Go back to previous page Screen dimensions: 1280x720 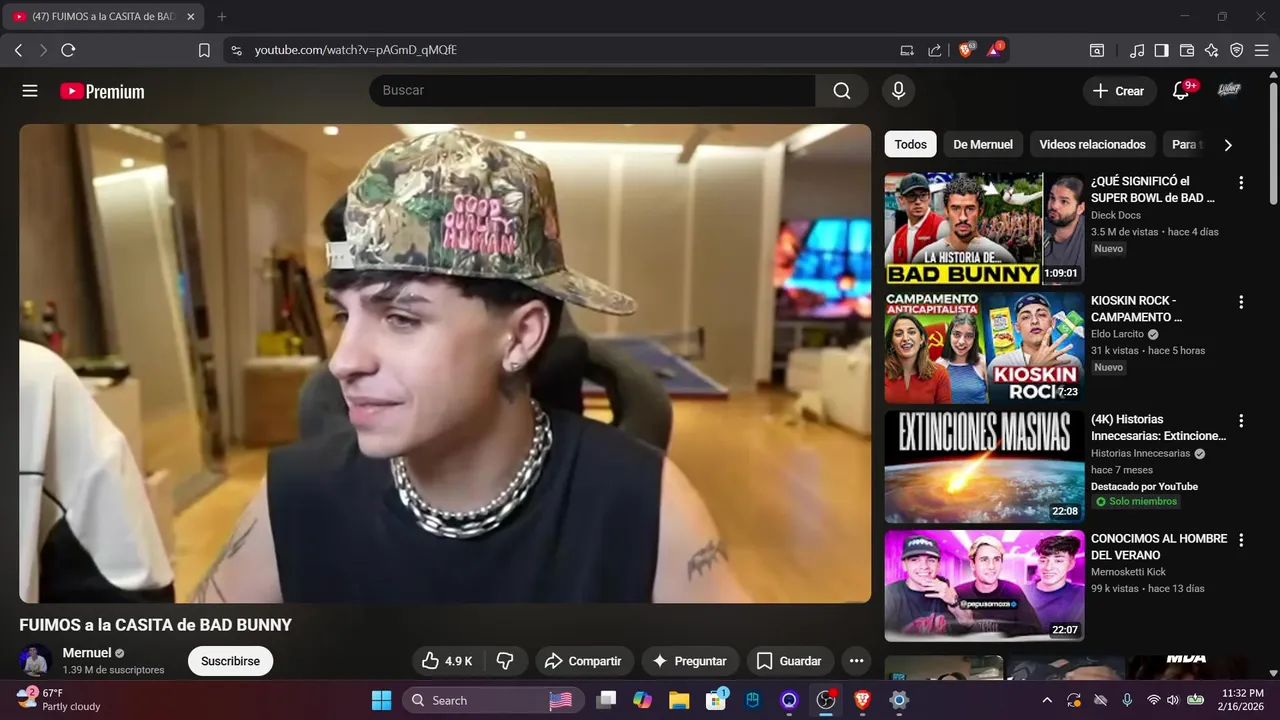[18, 50]
